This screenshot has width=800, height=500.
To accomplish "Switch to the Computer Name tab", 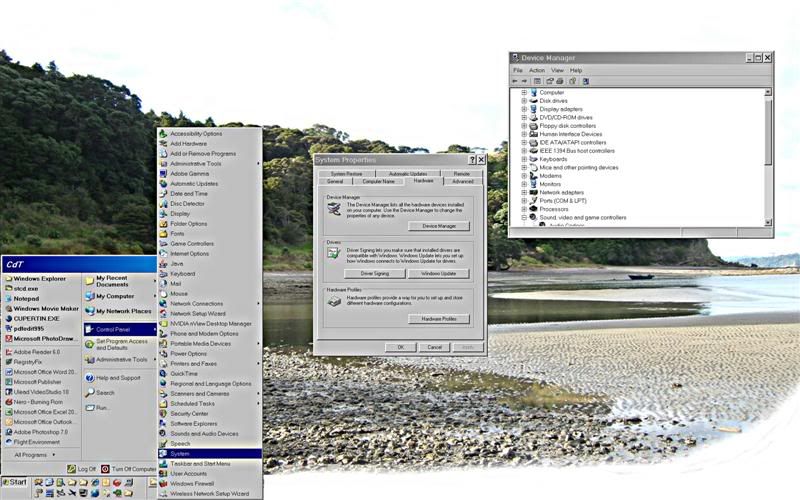I will 379,182.
